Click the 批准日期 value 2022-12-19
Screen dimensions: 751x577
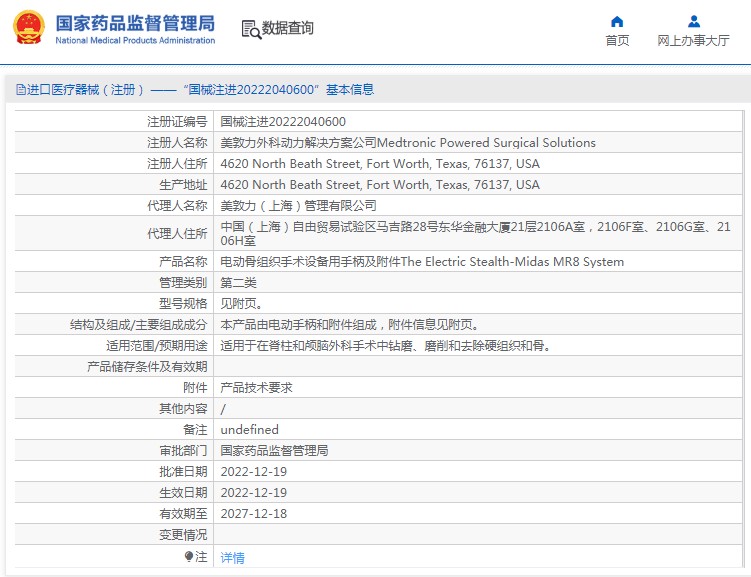click(x=253, y=472)
